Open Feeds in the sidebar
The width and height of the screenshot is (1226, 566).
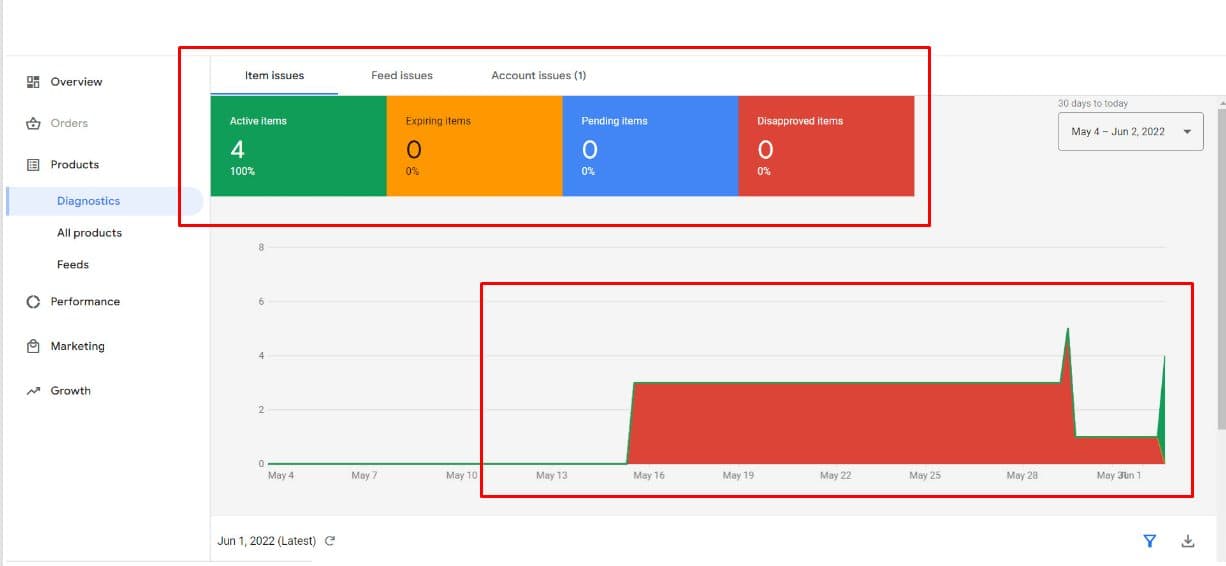tap(73, 265)
